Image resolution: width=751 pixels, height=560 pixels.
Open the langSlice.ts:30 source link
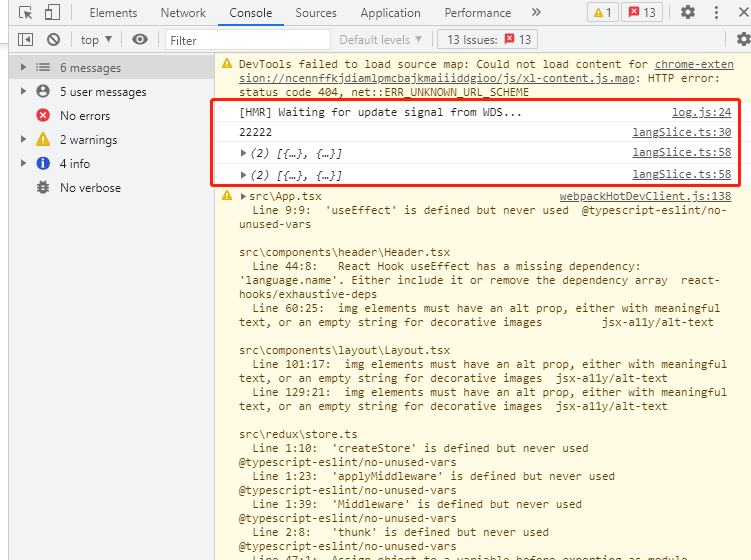(x=682, y=132)
